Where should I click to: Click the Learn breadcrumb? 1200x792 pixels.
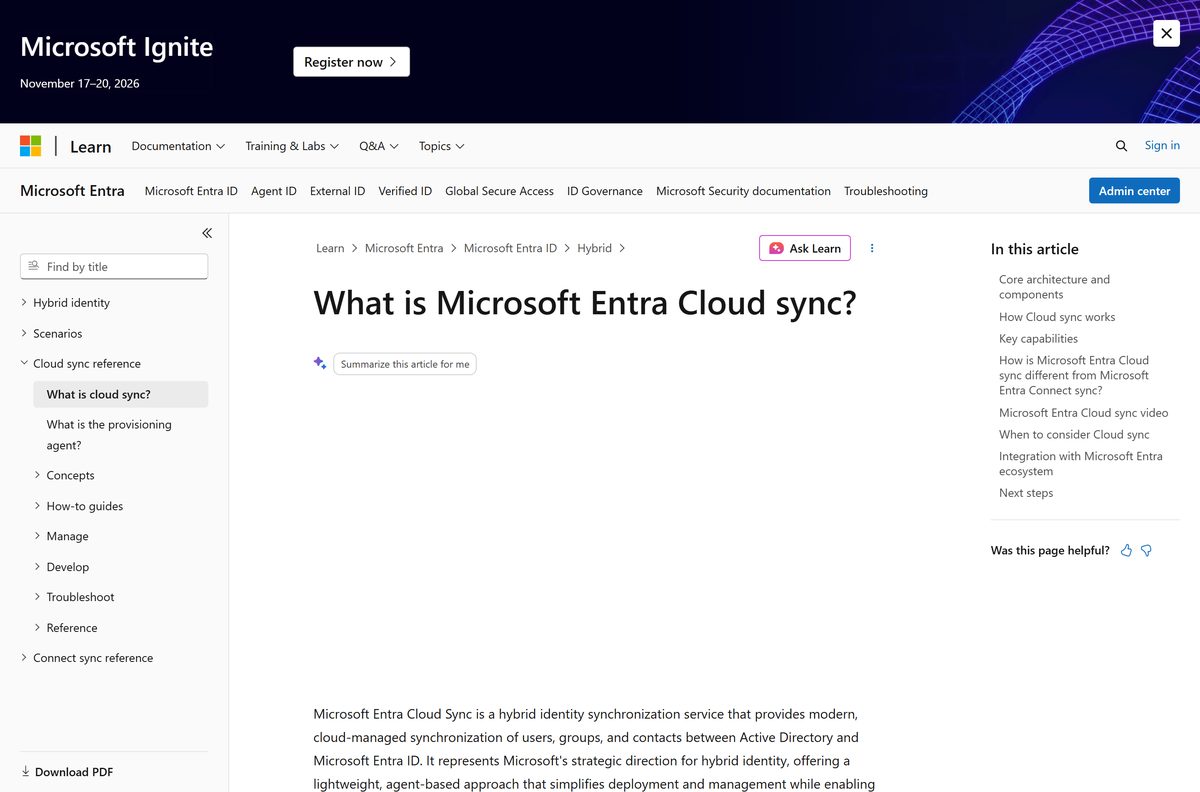(330, 248)
